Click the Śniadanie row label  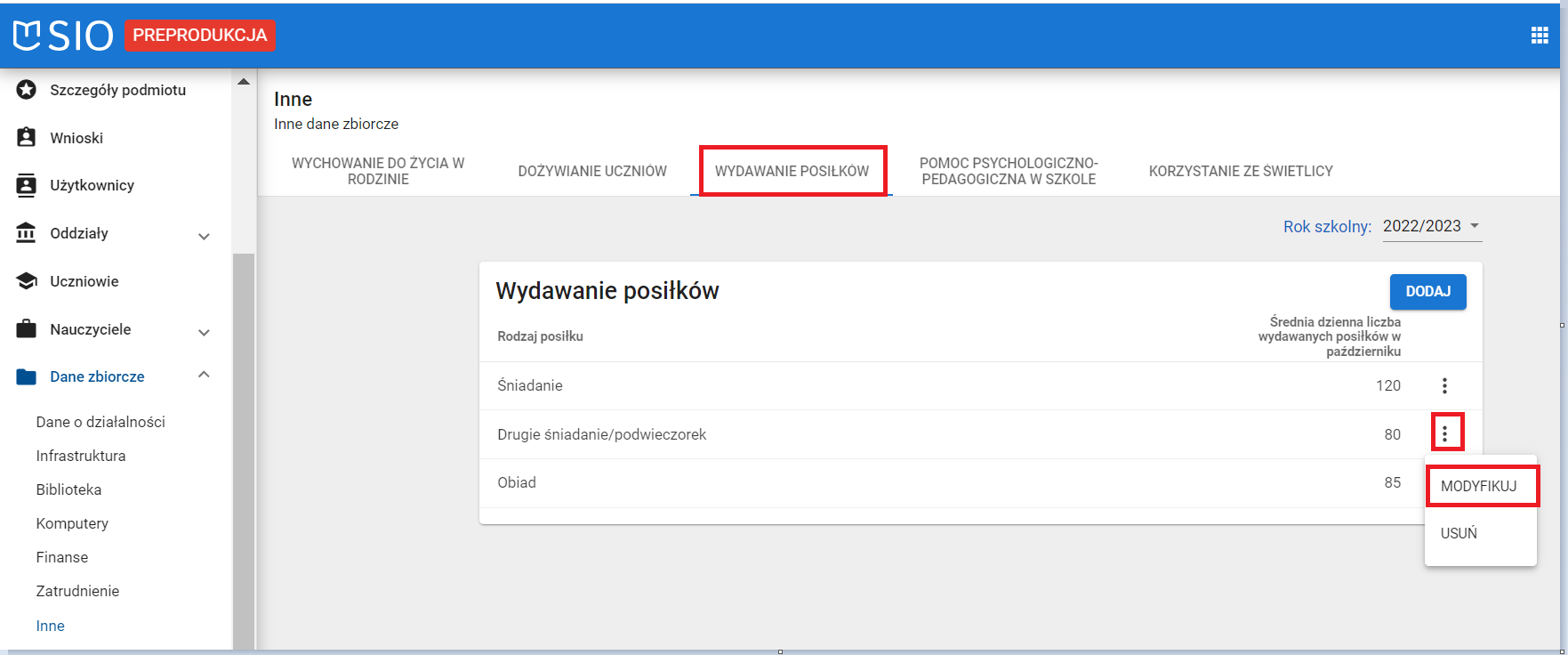tap(530, 385)
